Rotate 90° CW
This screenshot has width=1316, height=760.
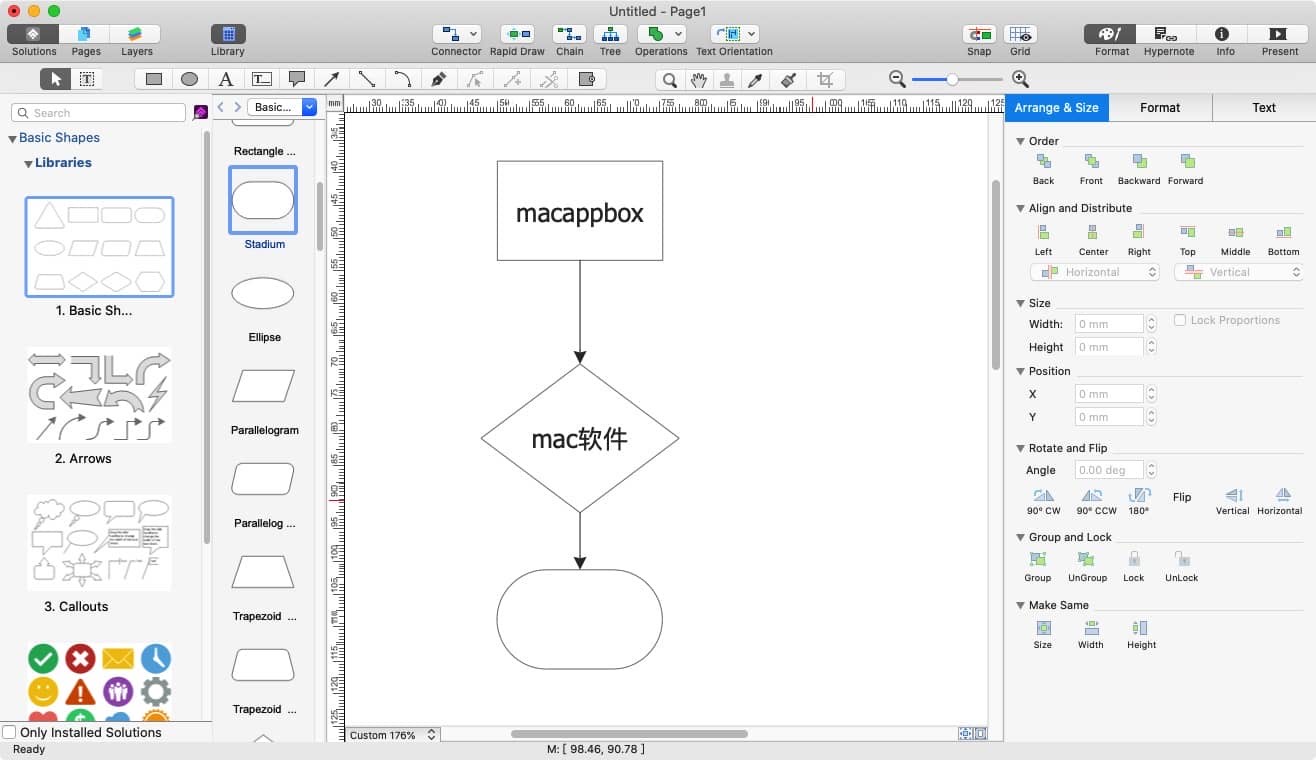1043,501
